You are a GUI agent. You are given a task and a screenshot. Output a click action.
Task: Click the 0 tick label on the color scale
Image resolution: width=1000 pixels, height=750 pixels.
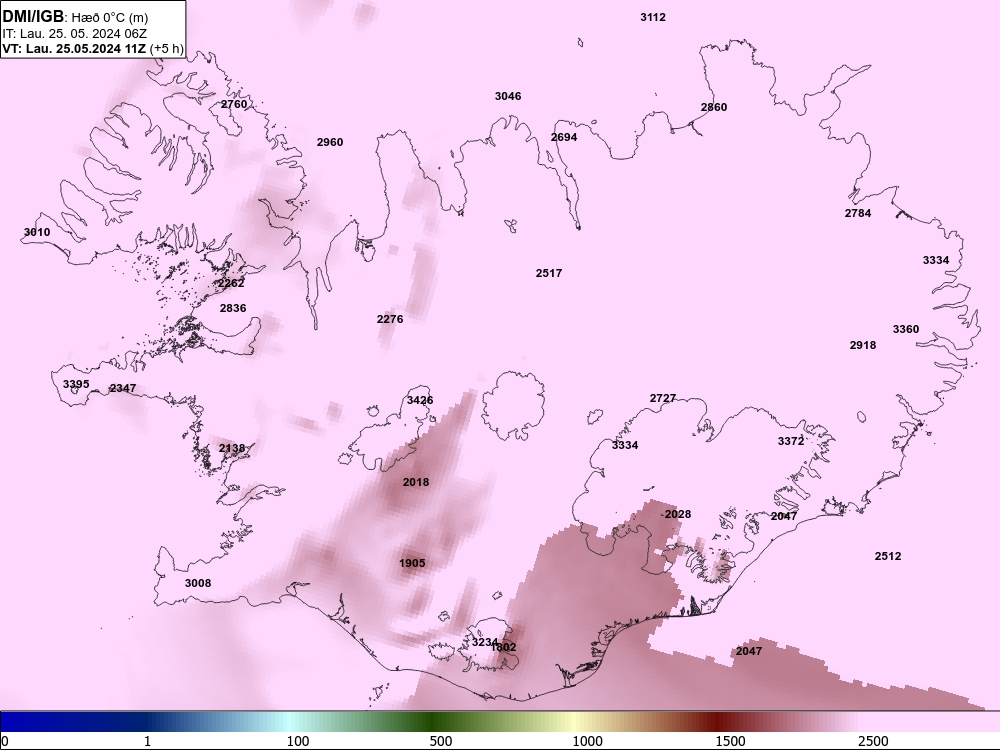[x=5, y=741]
